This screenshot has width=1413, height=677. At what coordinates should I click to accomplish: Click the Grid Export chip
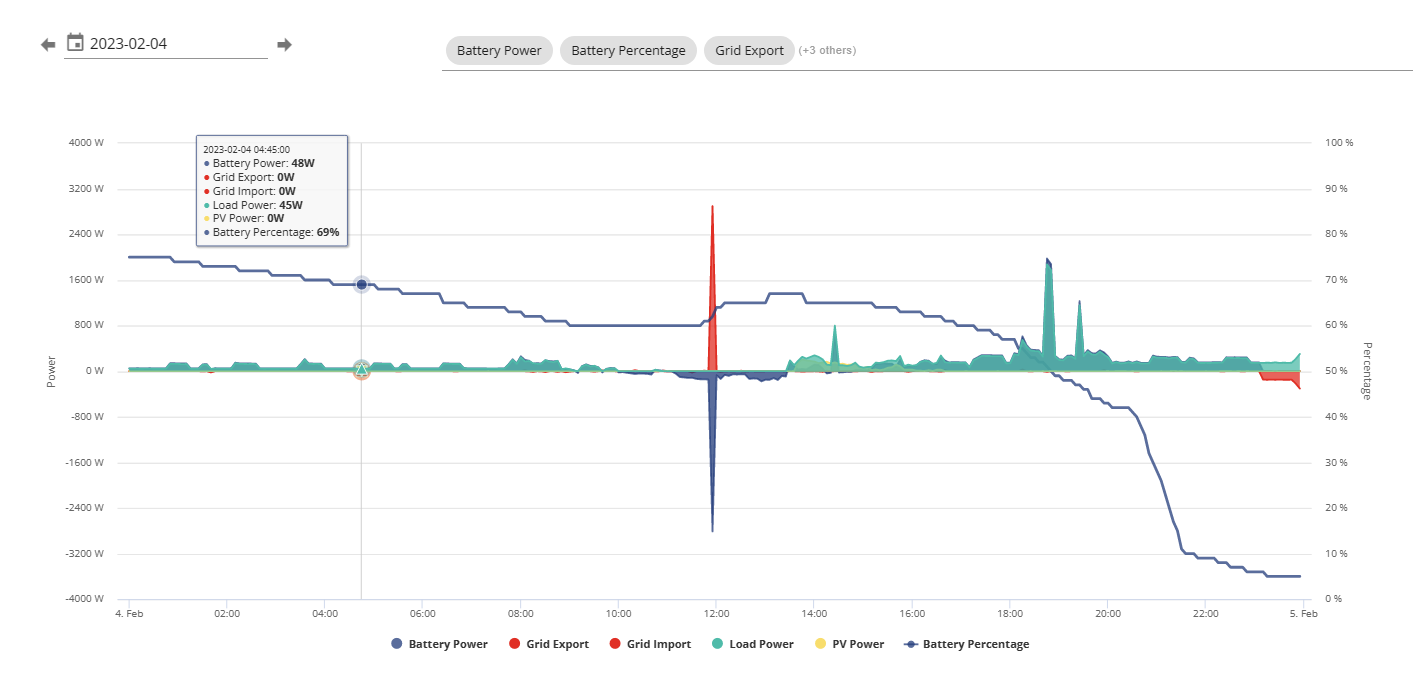click(749, 51)
